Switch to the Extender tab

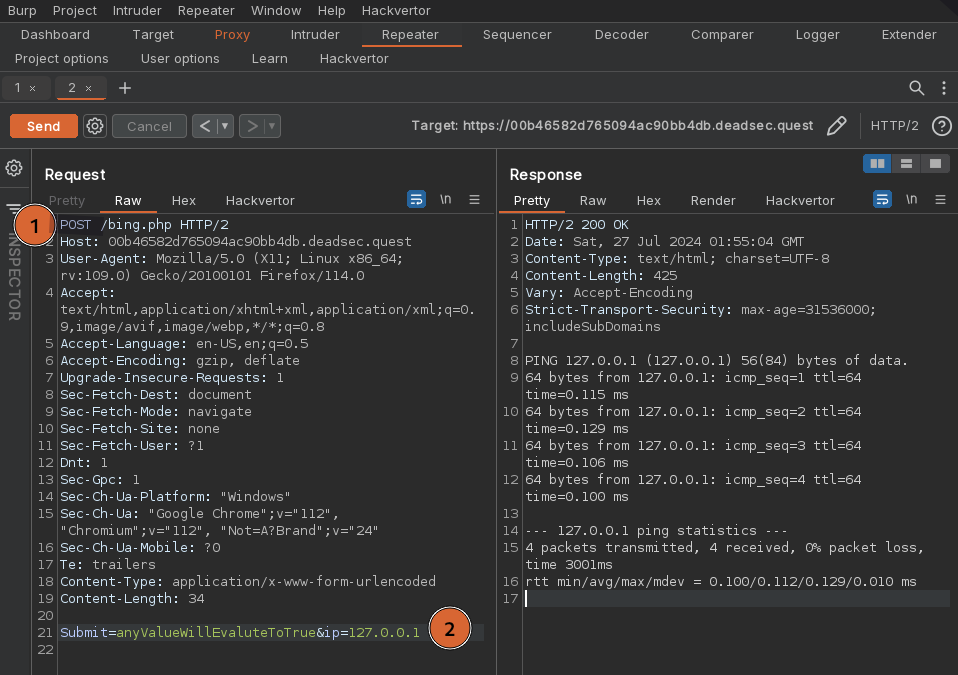(x=909, y=35)
